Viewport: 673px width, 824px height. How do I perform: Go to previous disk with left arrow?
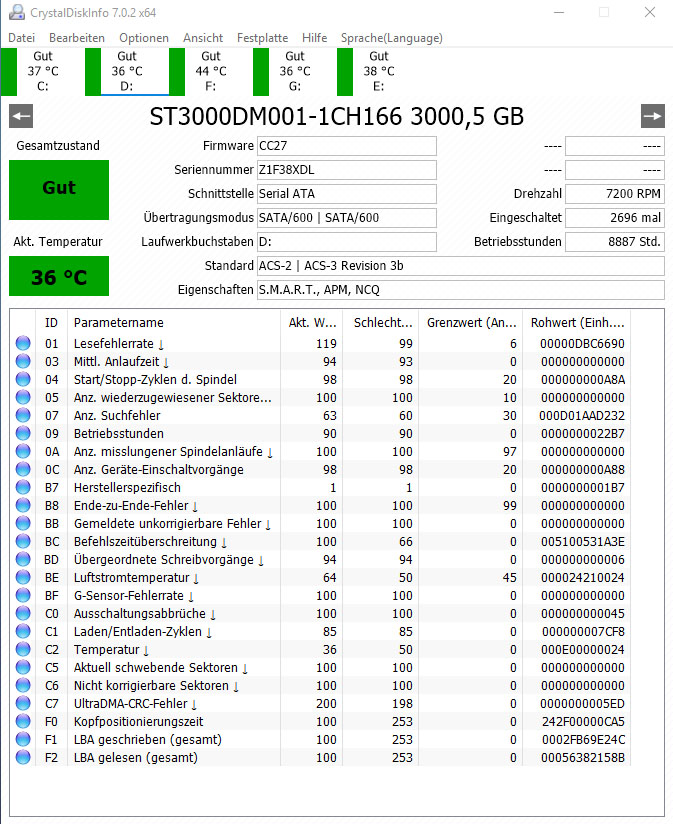(21, 116)
